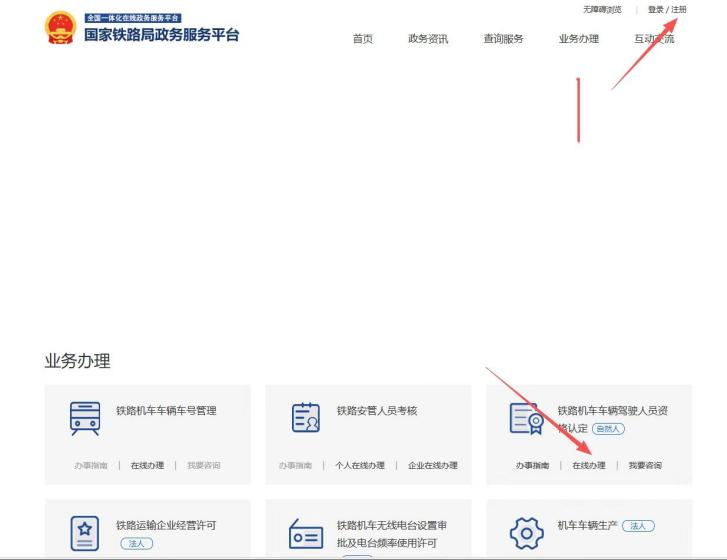Click the train icon for 铁路机车车辆车号管理

pos(85,418)
